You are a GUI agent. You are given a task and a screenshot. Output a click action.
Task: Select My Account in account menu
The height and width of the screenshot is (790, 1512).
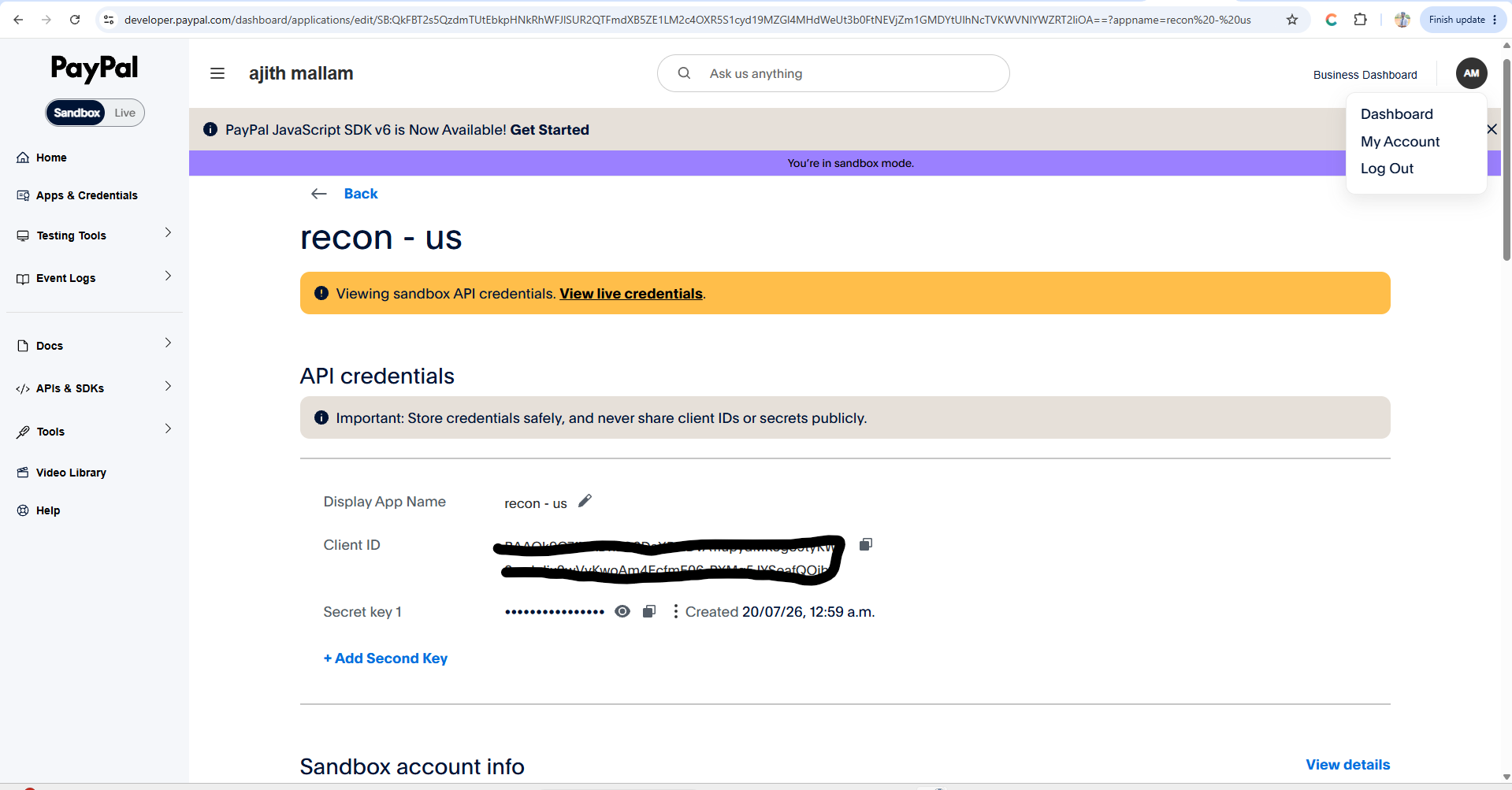(x=1399, y=142)
